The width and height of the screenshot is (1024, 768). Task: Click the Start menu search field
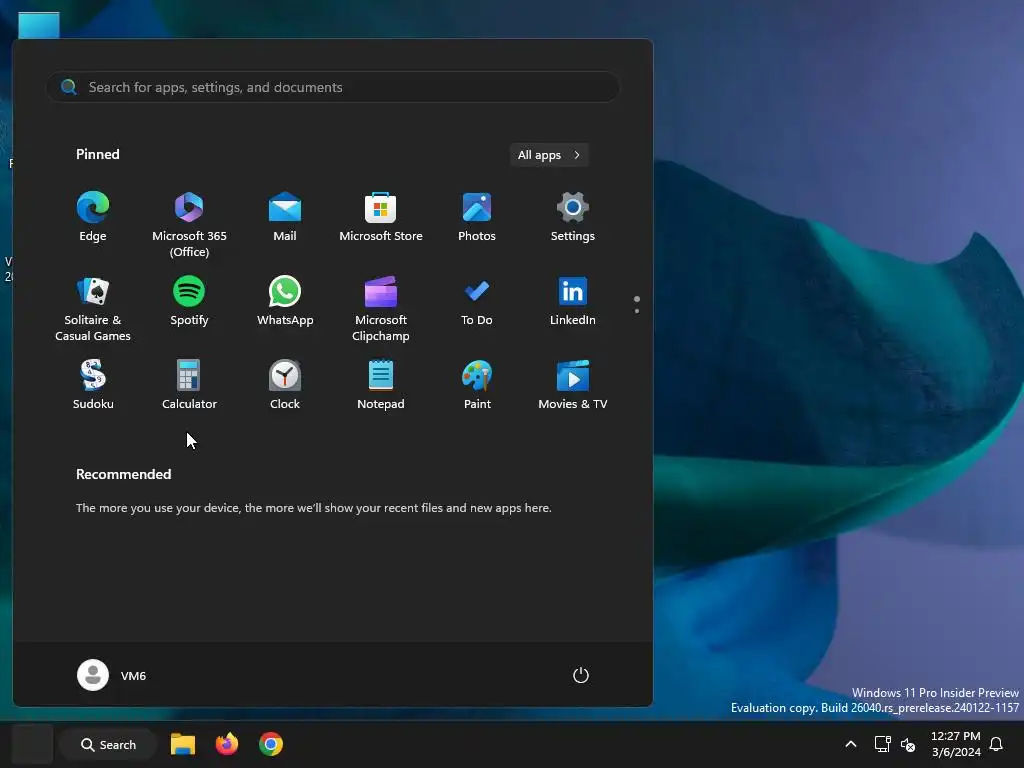coord(332,87)
